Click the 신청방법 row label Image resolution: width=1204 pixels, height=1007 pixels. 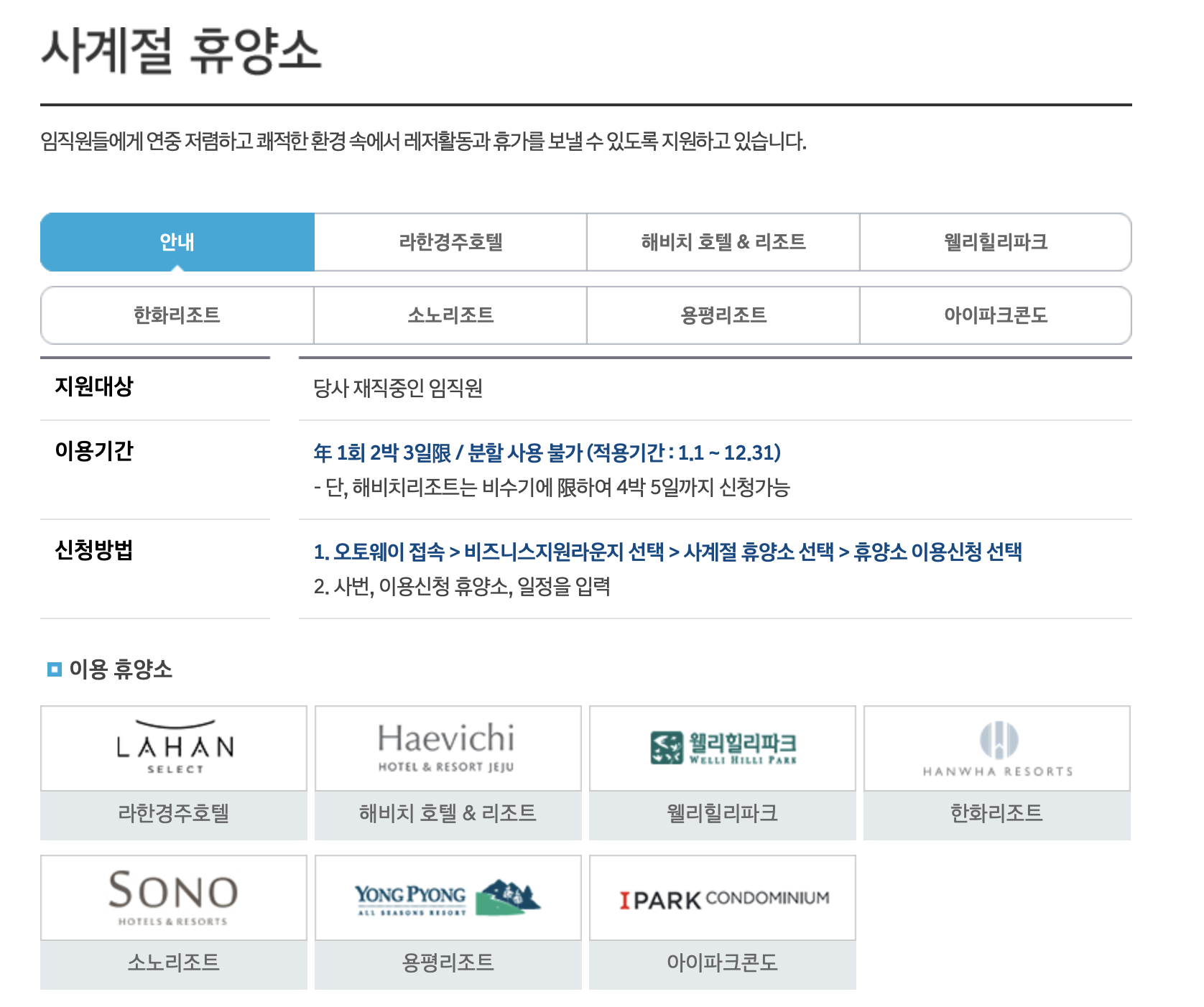(94, 550)
